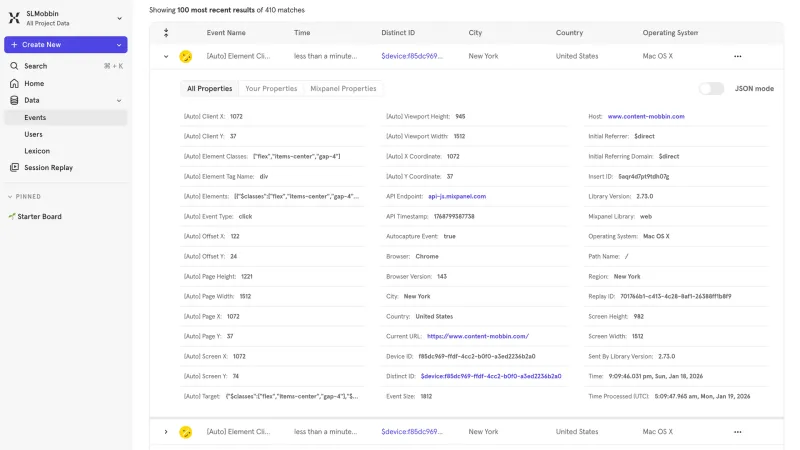Click the emoji icon of second event
Image resolution: width=800 pixels, height=450 pixels.
click(186, 432)
